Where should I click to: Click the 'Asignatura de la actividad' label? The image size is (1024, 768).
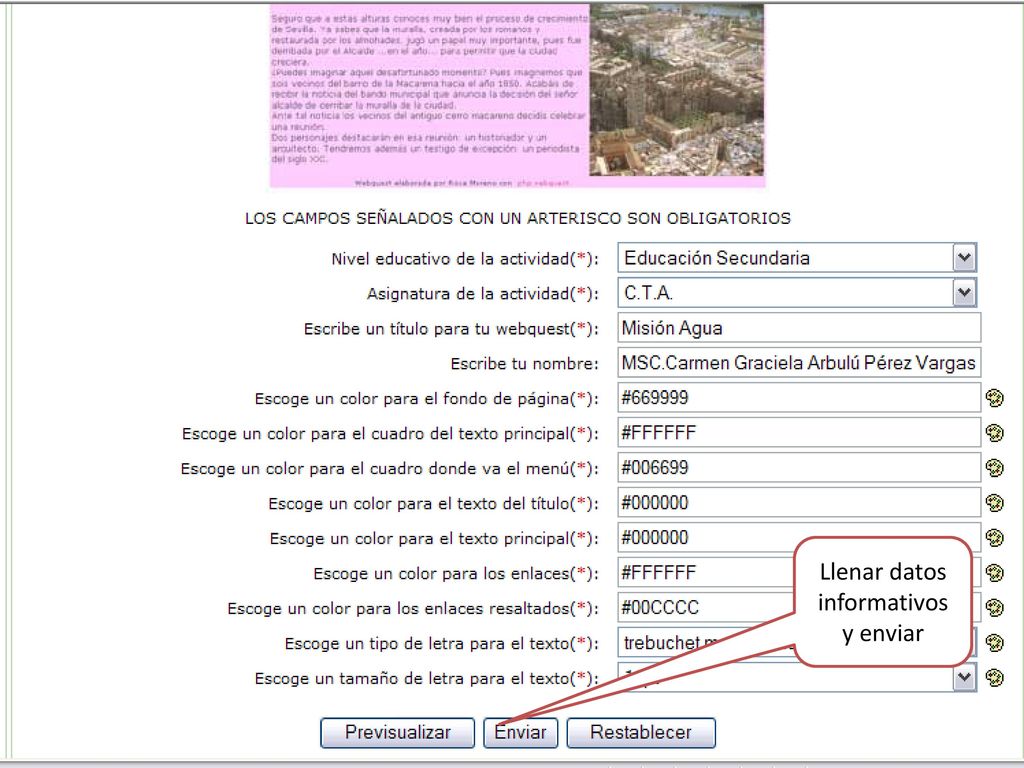tap(482, 294)
